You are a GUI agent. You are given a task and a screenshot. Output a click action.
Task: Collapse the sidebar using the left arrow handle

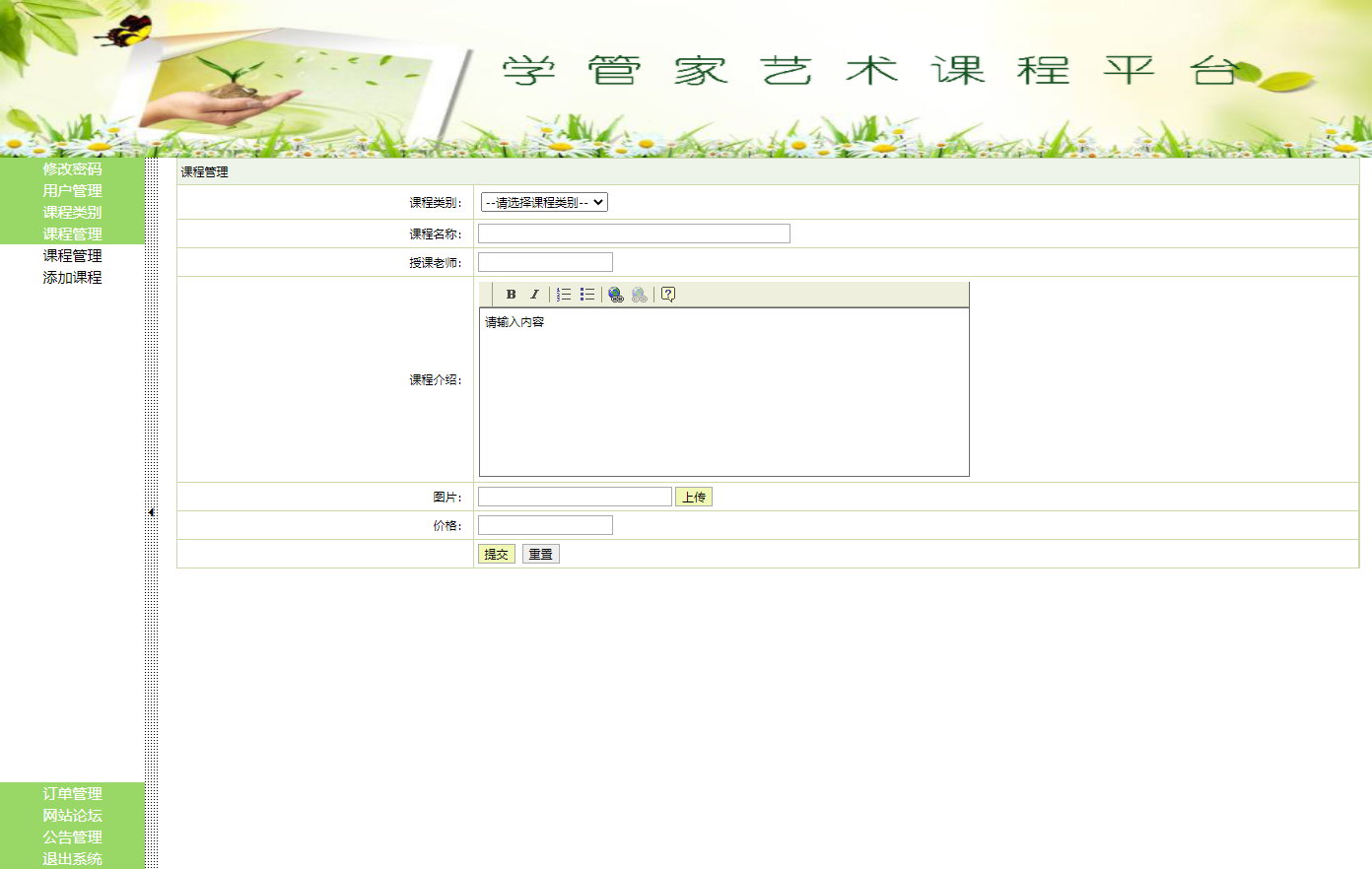[x=151, y=512]
